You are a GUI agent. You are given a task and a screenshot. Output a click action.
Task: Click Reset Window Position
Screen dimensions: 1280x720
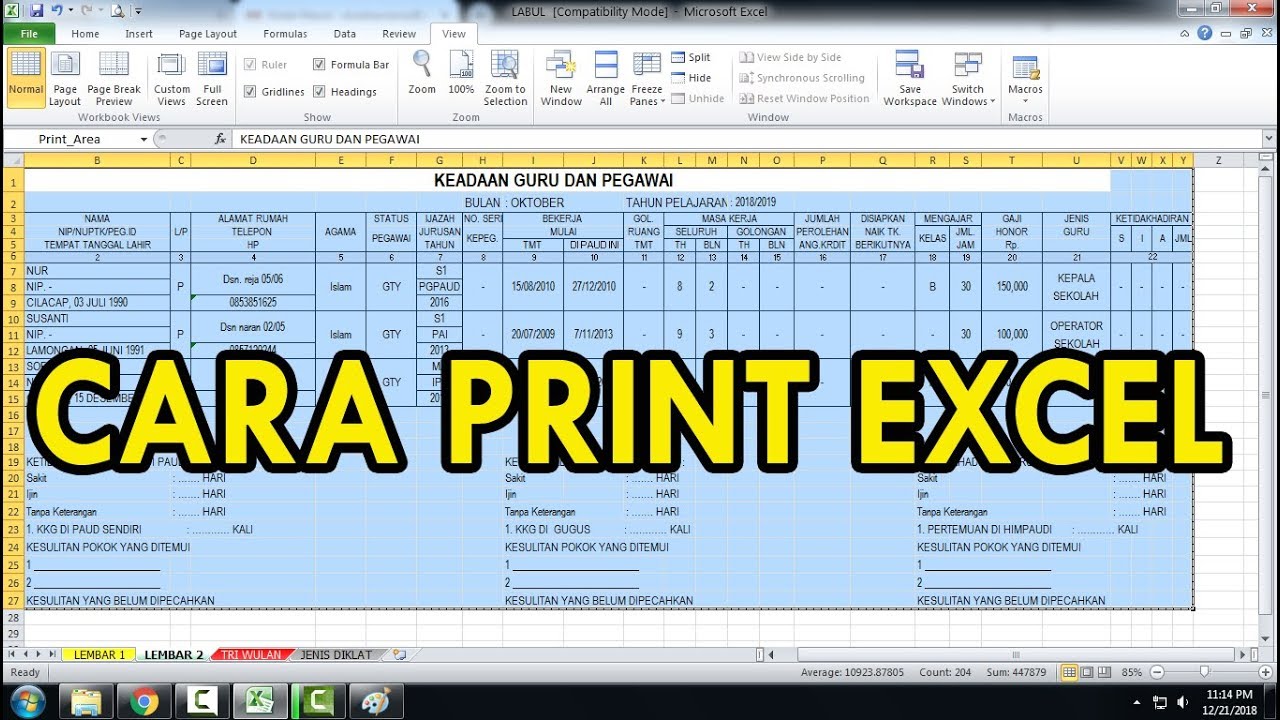pos(805,98)
